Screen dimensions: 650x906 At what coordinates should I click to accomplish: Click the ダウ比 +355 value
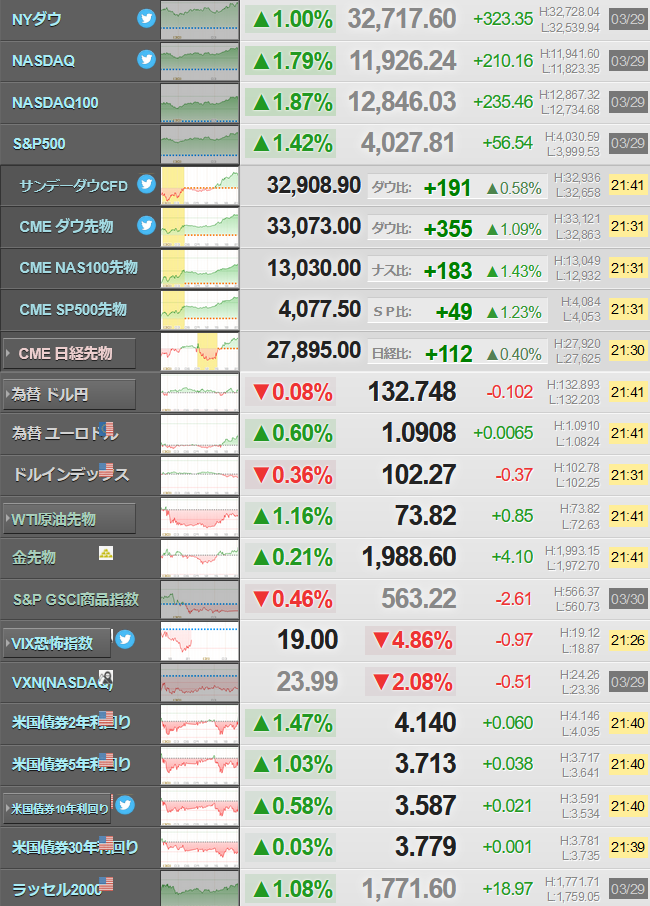pos(448,229)
